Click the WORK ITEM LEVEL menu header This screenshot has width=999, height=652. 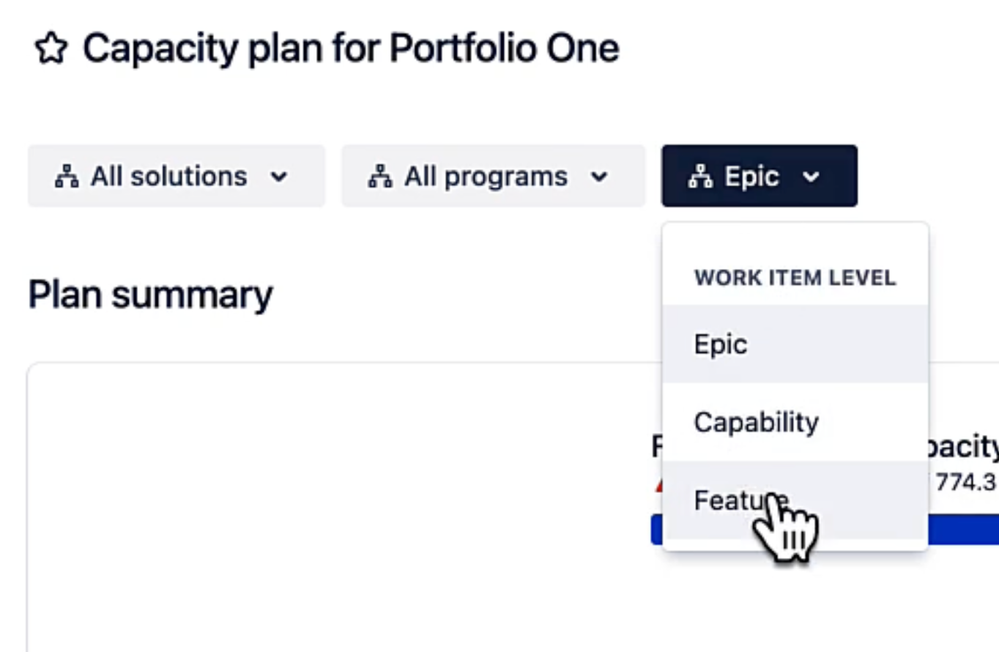point(795,278)
